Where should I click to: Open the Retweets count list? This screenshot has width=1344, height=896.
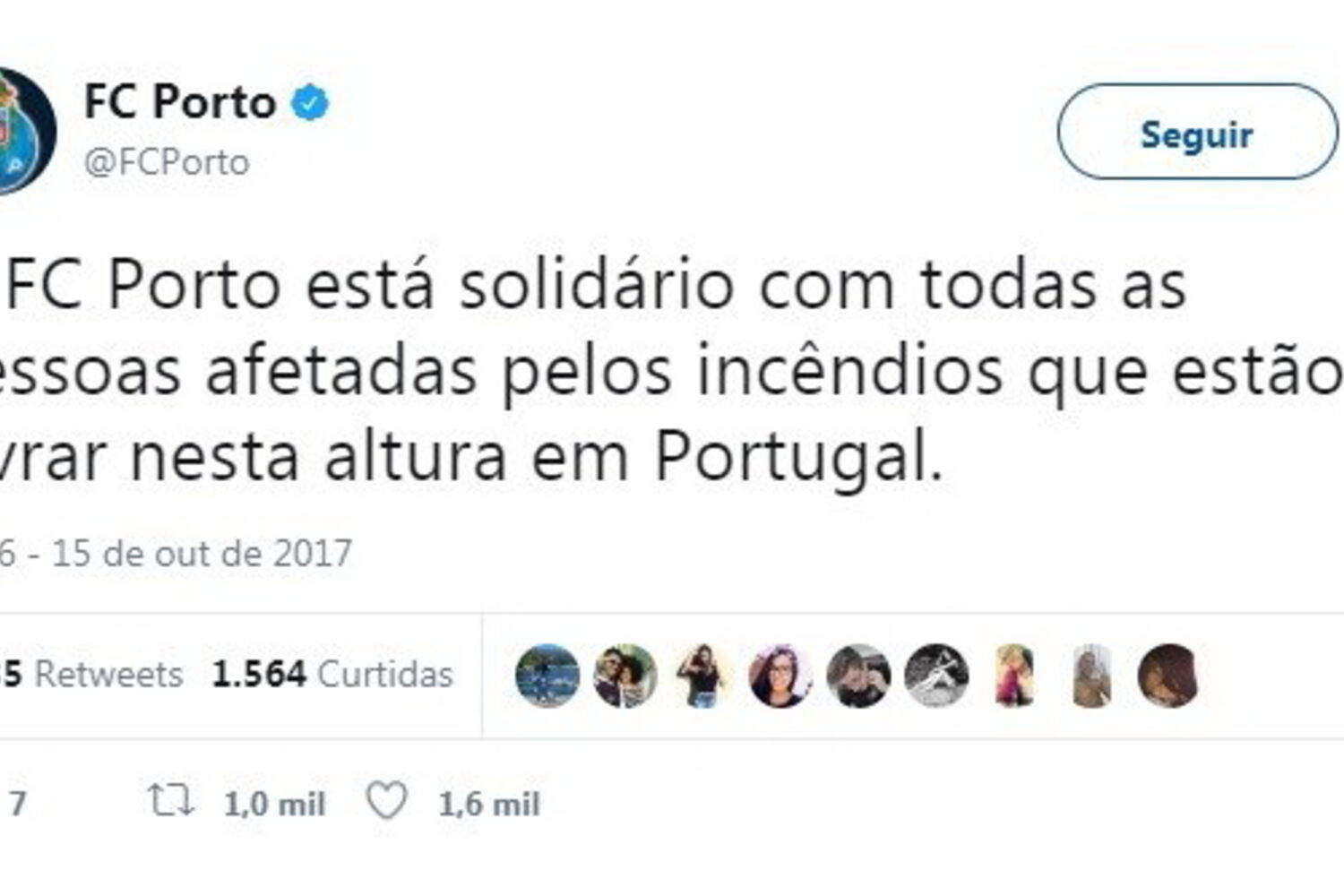point(92,674)
